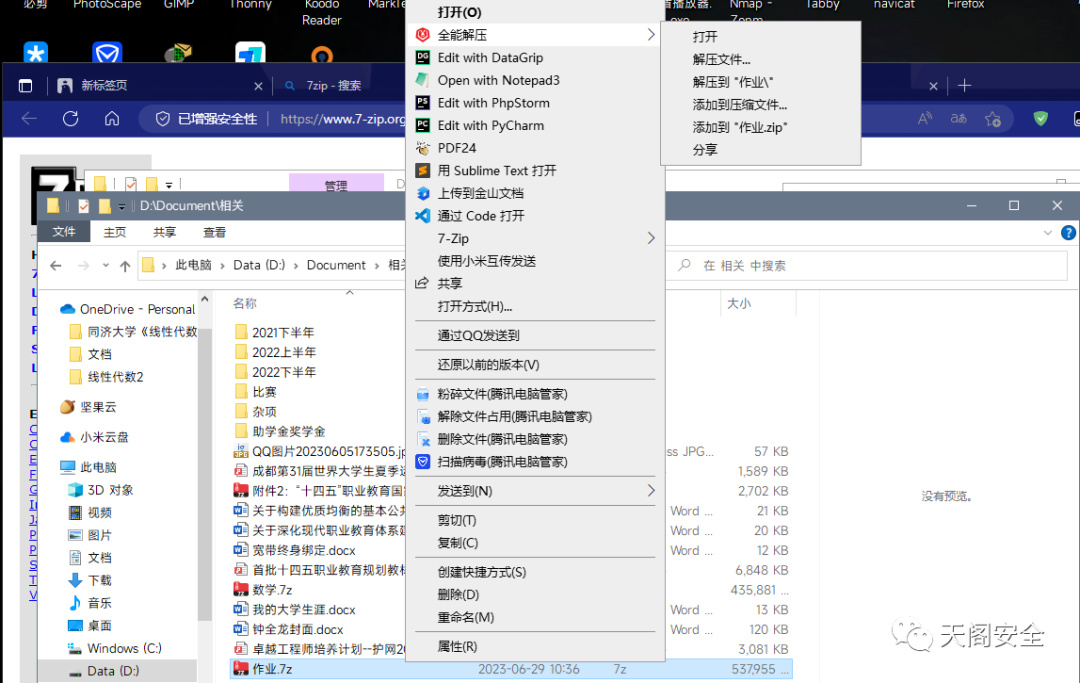Viewport: 1080px width, 683px height.
Task: Click the 共享 share icon
Action: point(422,283)
